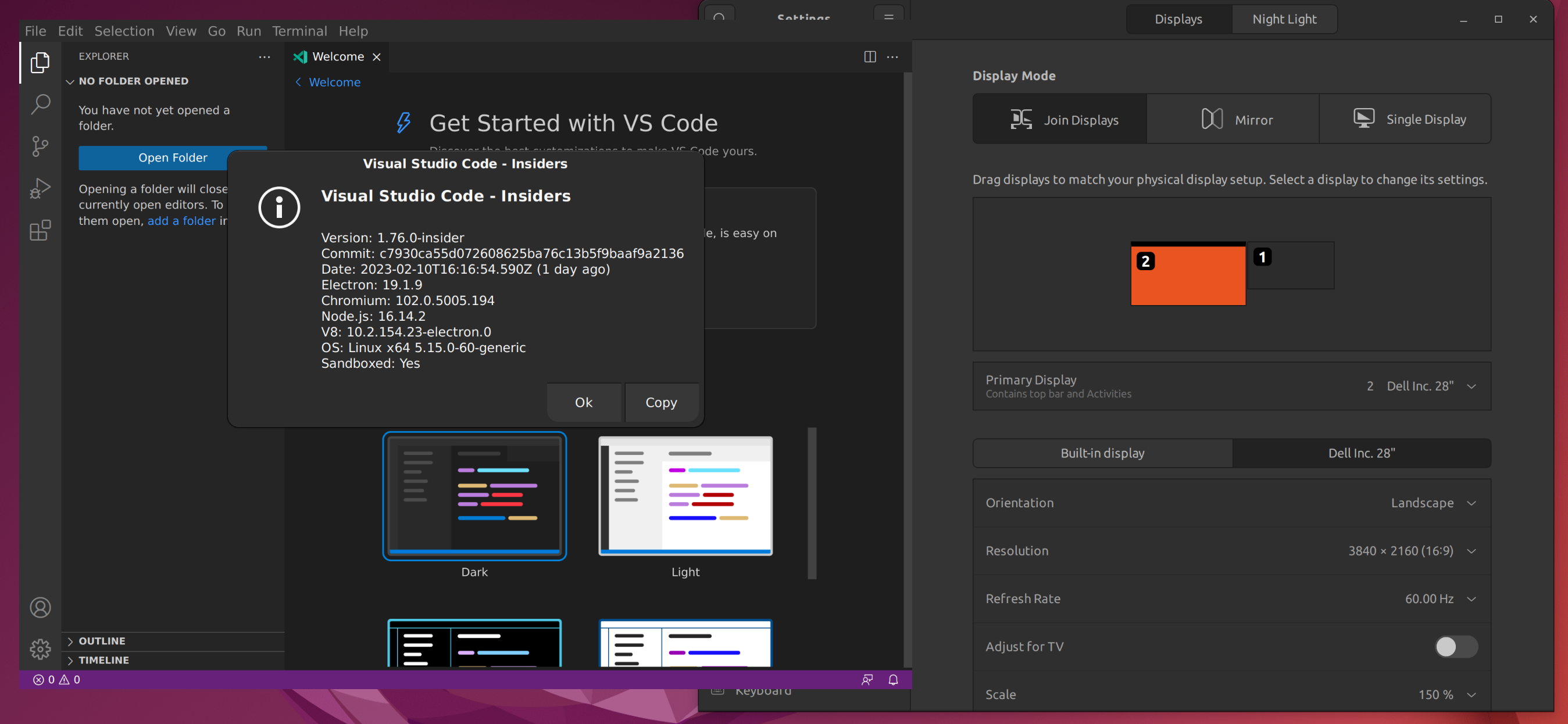Screen dimensions: 1568x724
Task: Enable the Adjust for TV toggle
Action: pos(1455,647)
